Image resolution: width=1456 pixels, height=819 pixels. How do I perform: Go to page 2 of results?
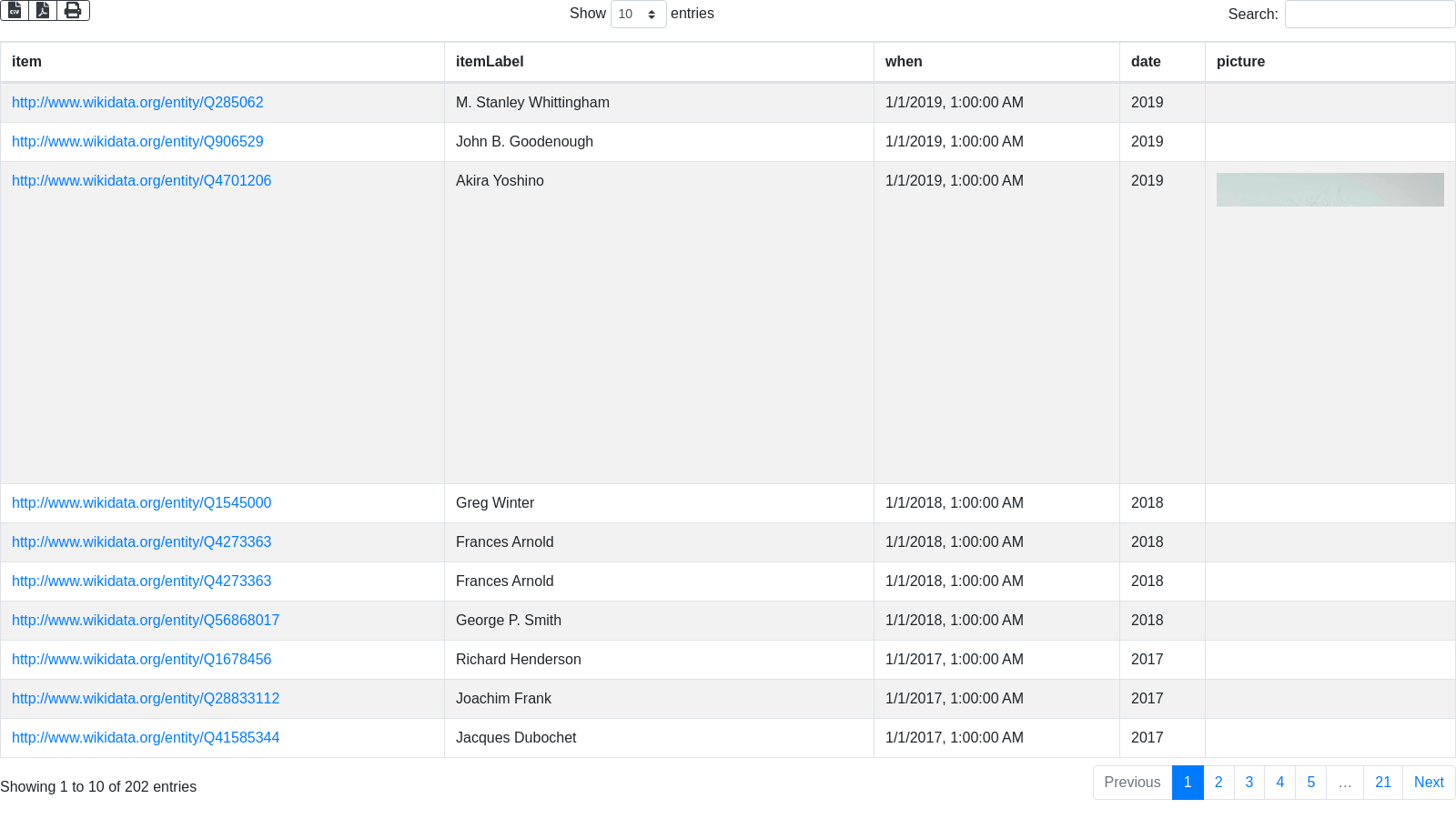(1218, 783)
